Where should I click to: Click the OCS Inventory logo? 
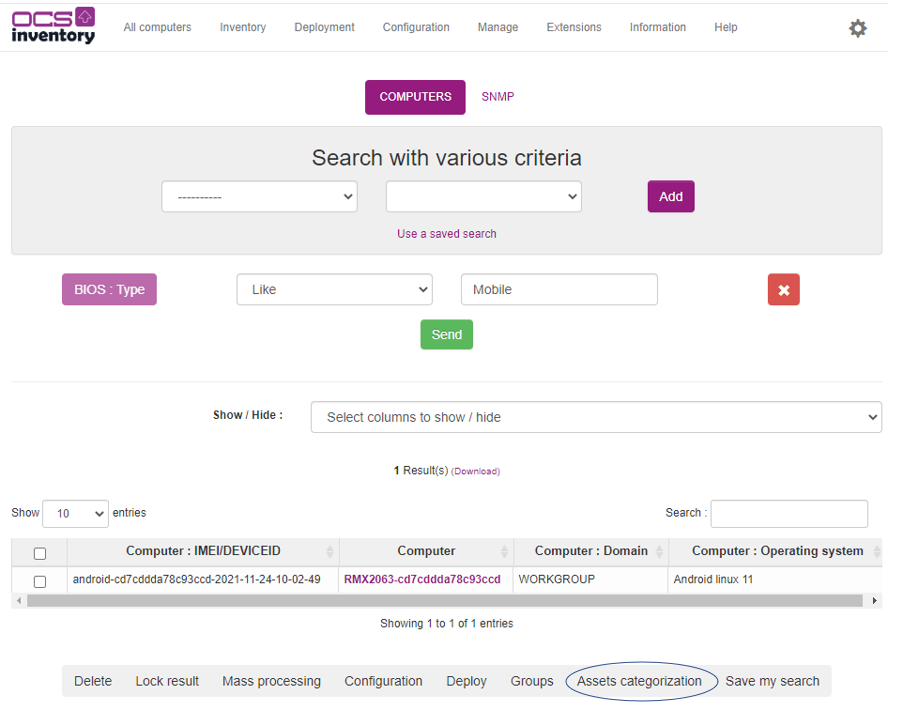coord(54,26)
